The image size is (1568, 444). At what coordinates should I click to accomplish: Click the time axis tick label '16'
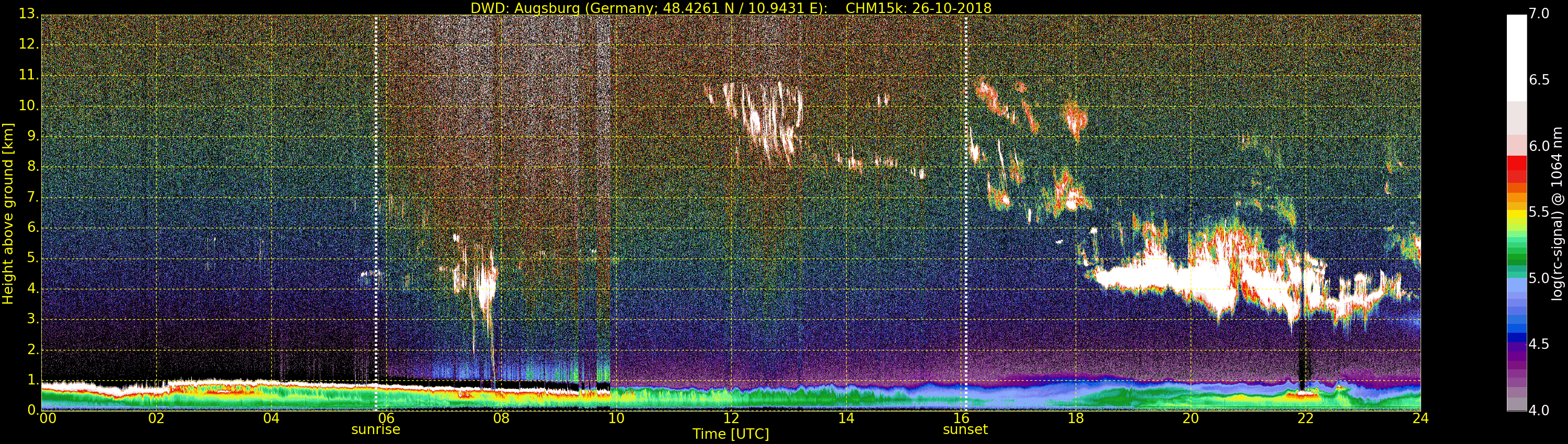(x=961, y=418)
